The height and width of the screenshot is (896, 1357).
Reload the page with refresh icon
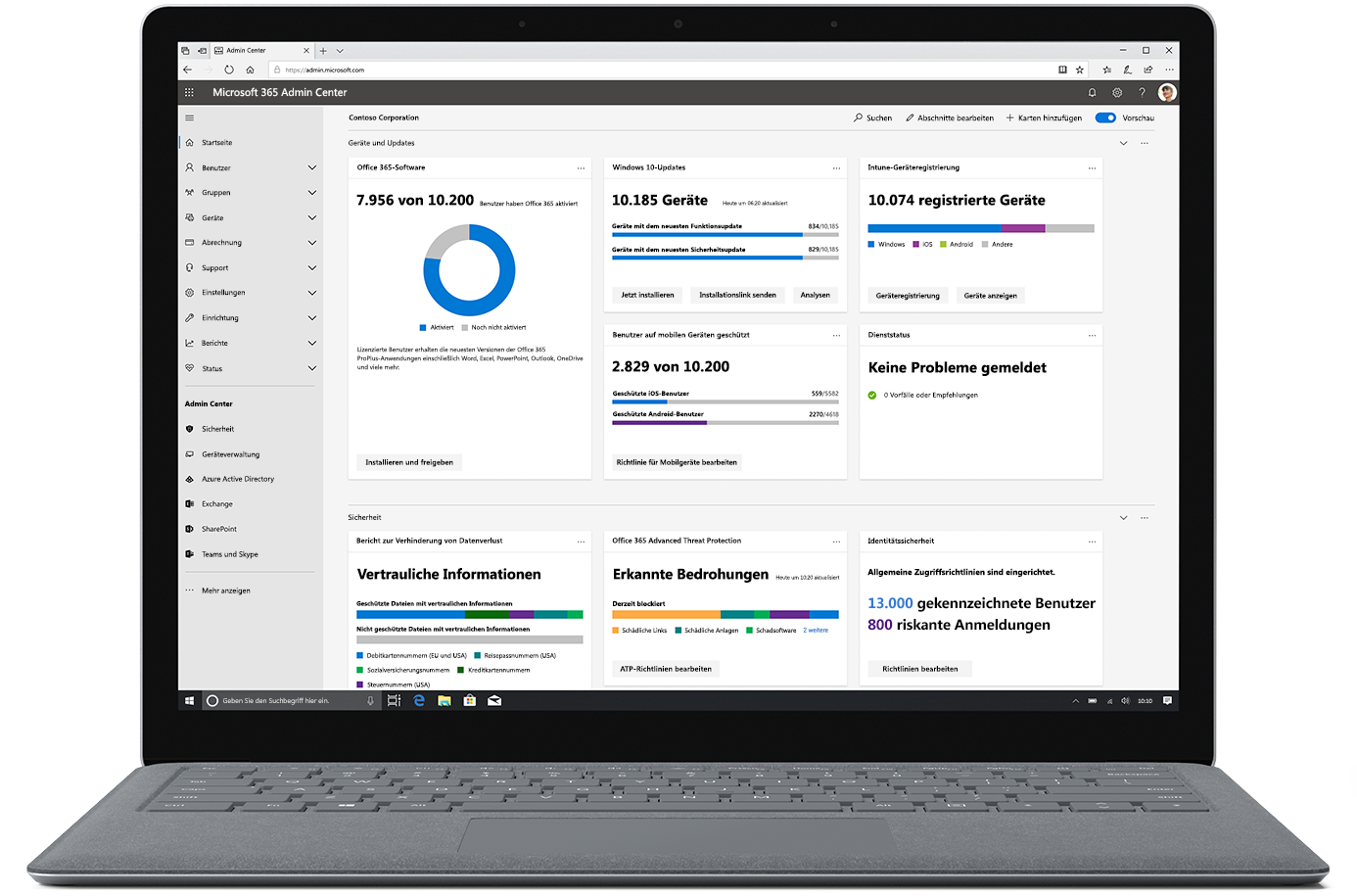(229, 70)
